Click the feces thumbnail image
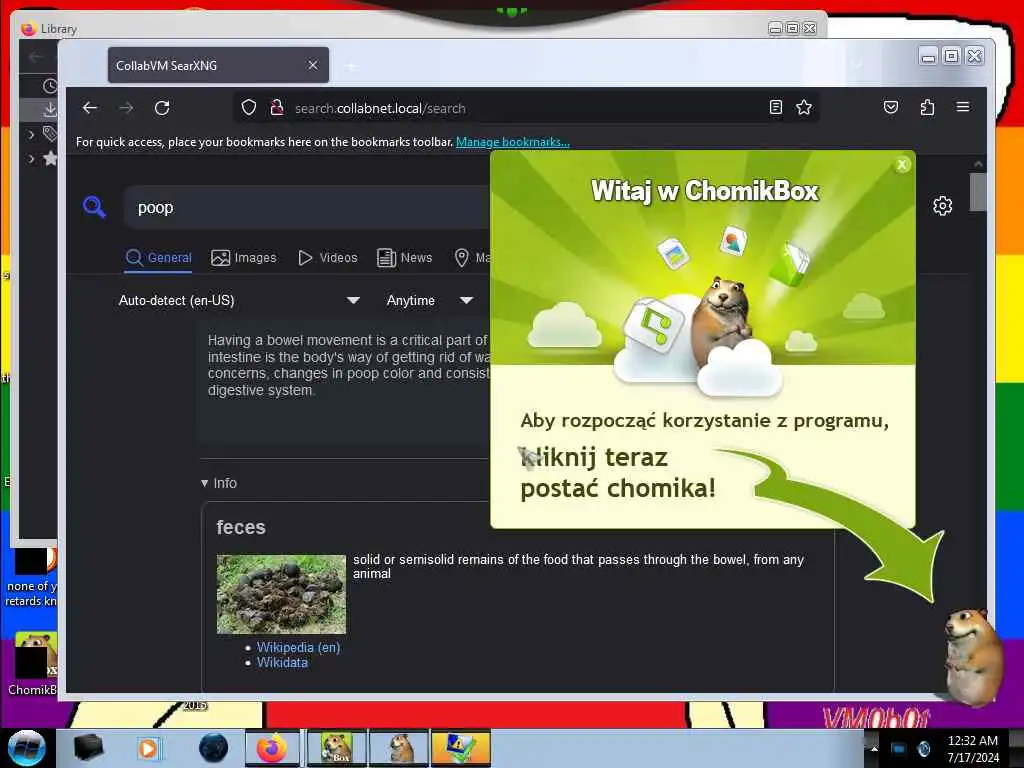1024x768 pixels. [281, 594]
